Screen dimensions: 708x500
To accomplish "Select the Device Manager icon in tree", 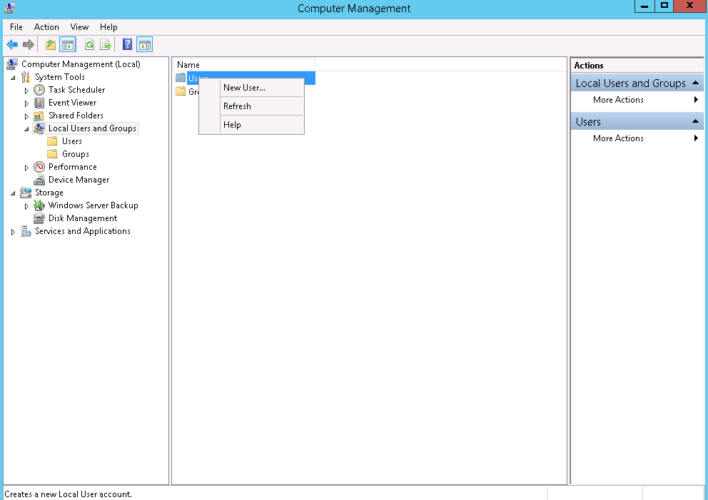I will tap(40, 180).
